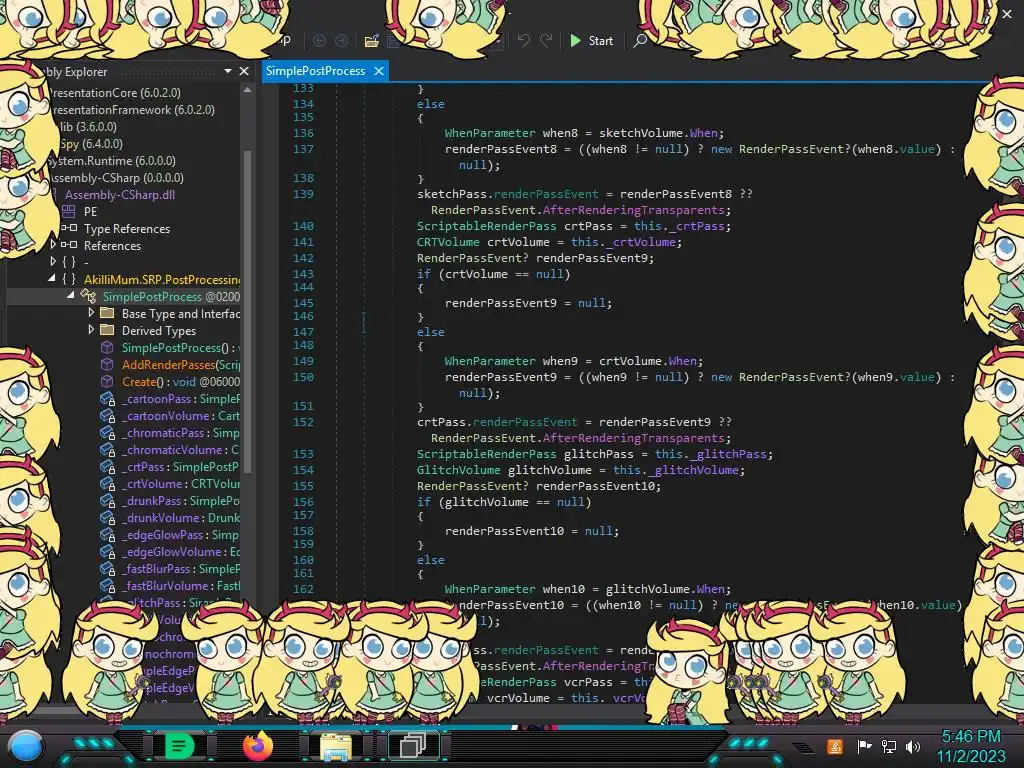Open the green chat app taskbar icon

[179, 745]
